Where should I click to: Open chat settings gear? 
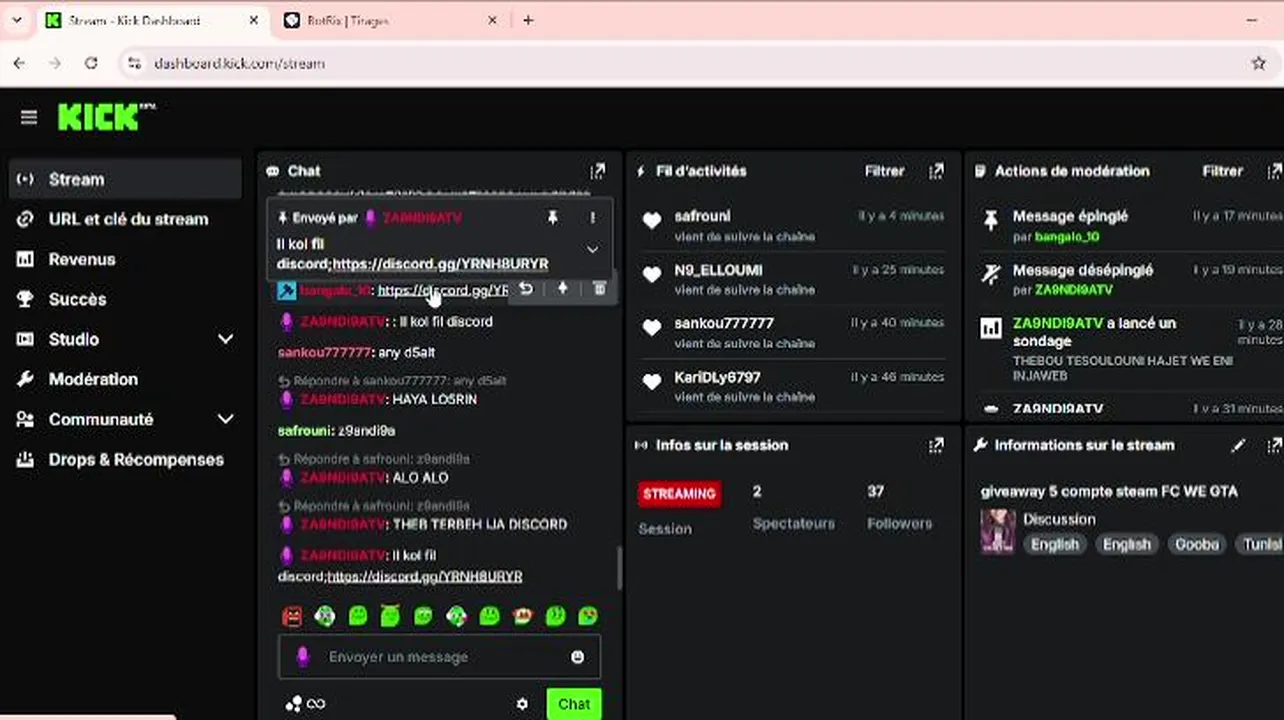pyautogui.click(x=522, y=704)
